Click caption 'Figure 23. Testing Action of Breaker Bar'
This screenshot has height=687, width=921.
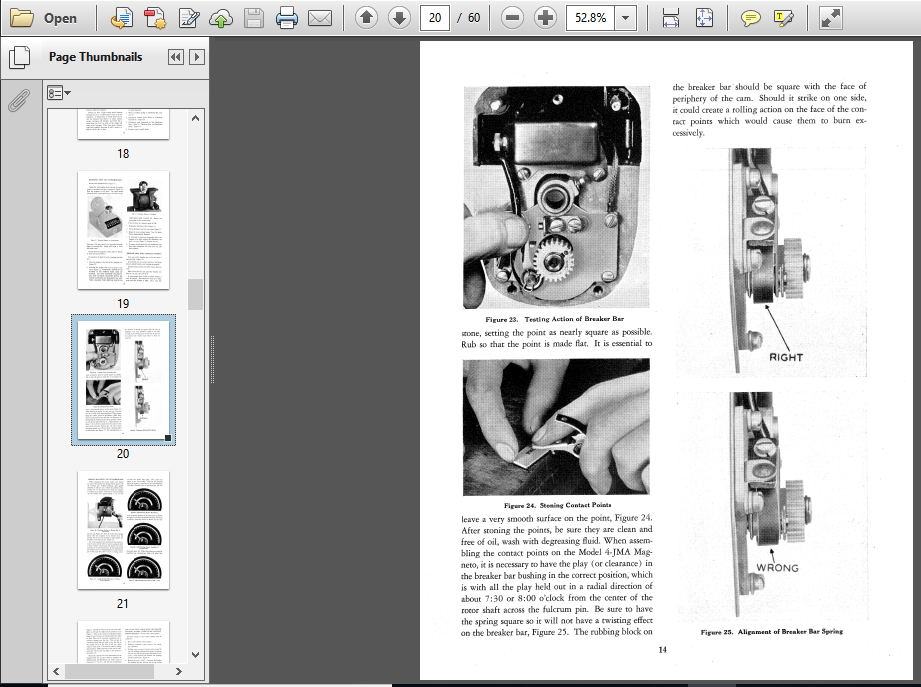pos(554,319)
